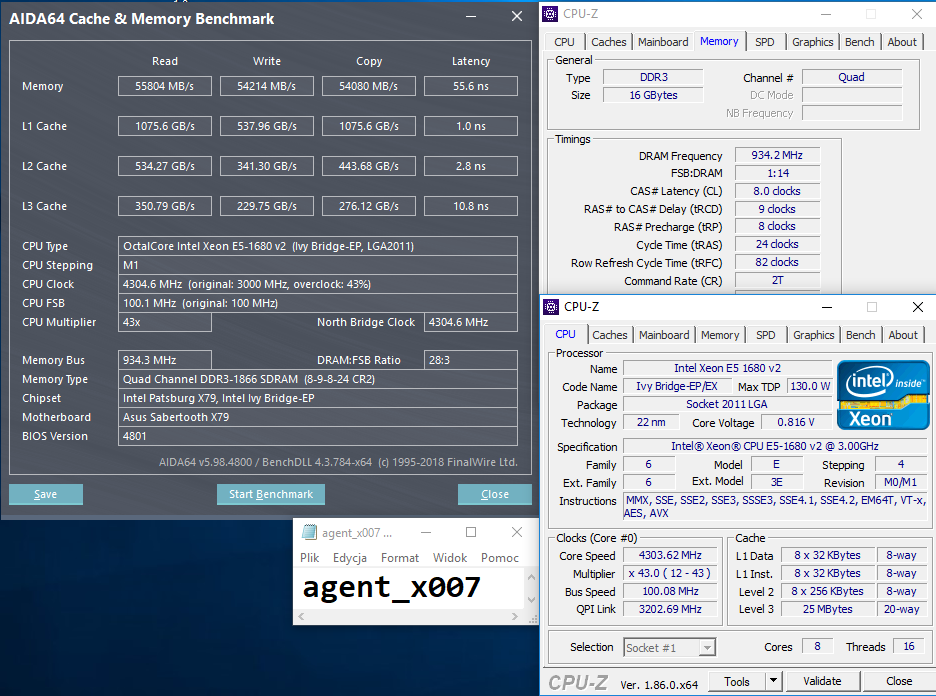Open Caches tab in upper CPU-Z window
Image resolution: width=936 pixels, height=696 pixels.
pos(608,42)
